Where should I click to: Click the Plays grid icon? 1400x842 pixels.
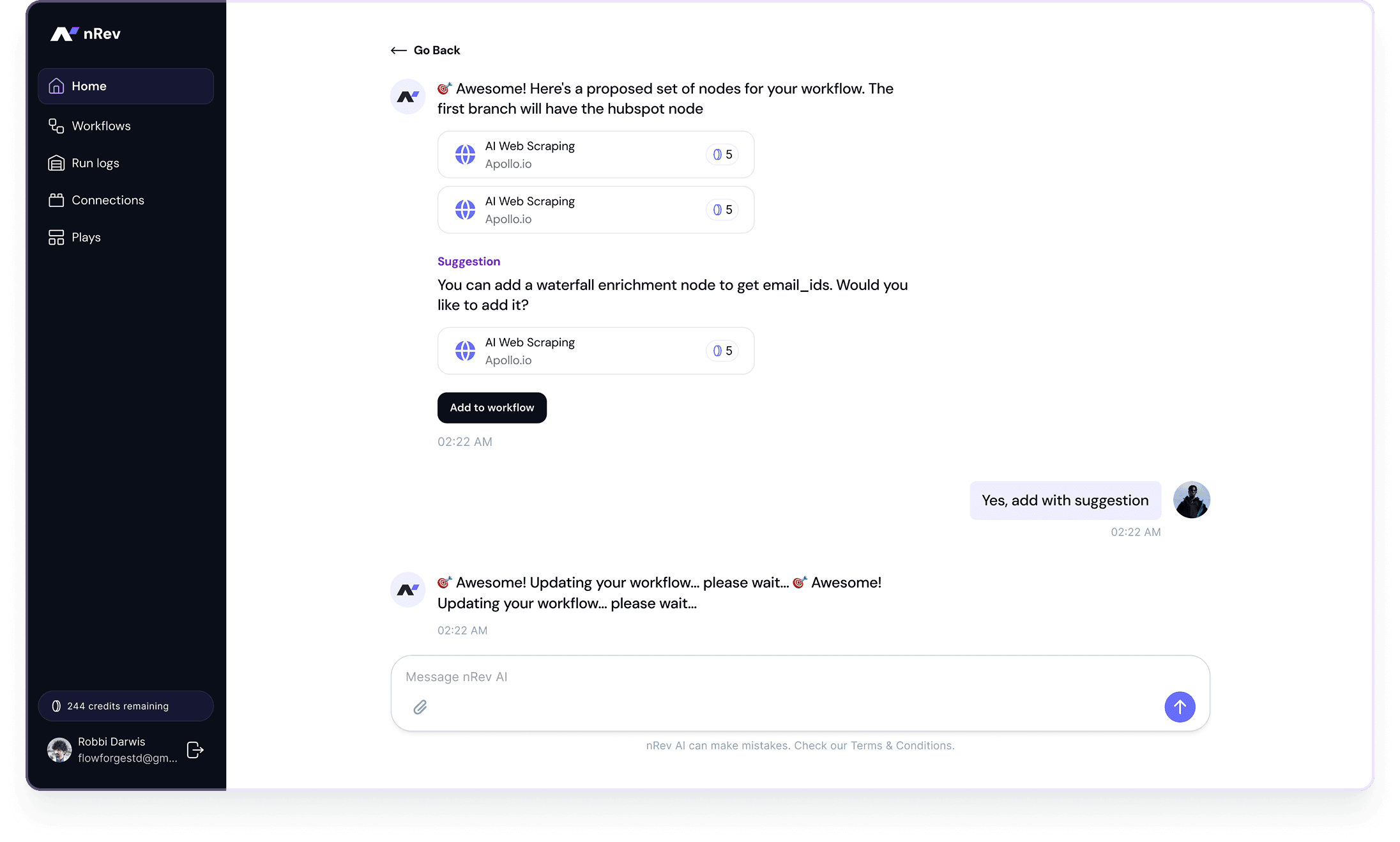point(56,237)
